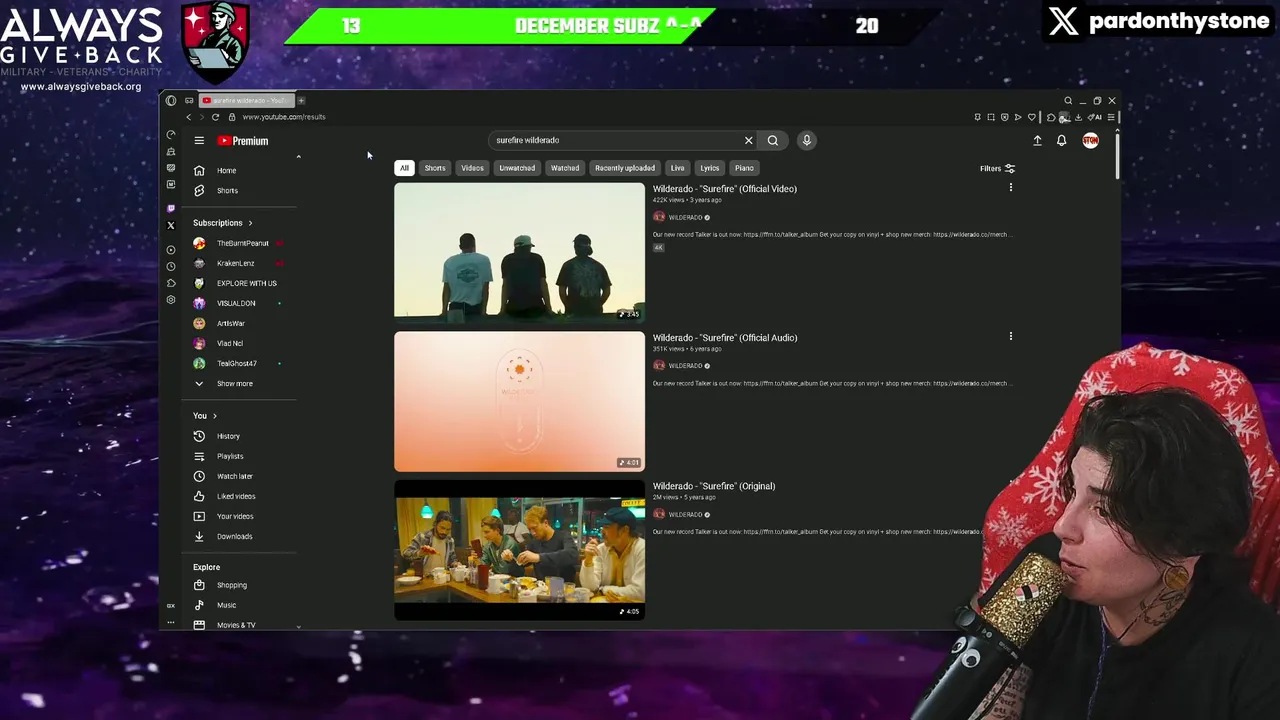Open the Create upload icon
Image resolution: width=1280 pixels, height=720 pixels.
1037,141
